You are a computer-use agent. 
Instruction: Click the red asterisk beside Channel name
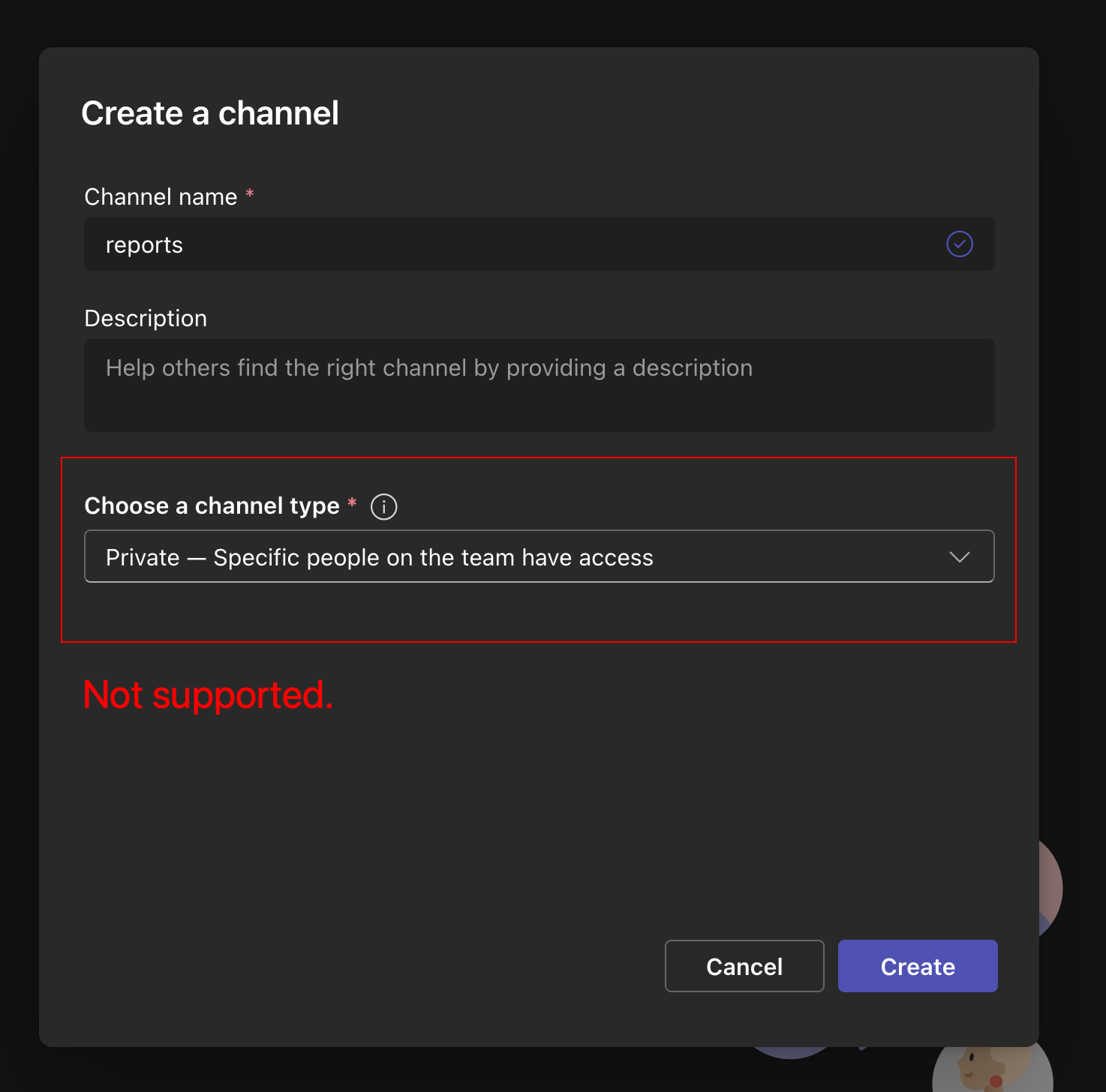click(x=250, y=195)
